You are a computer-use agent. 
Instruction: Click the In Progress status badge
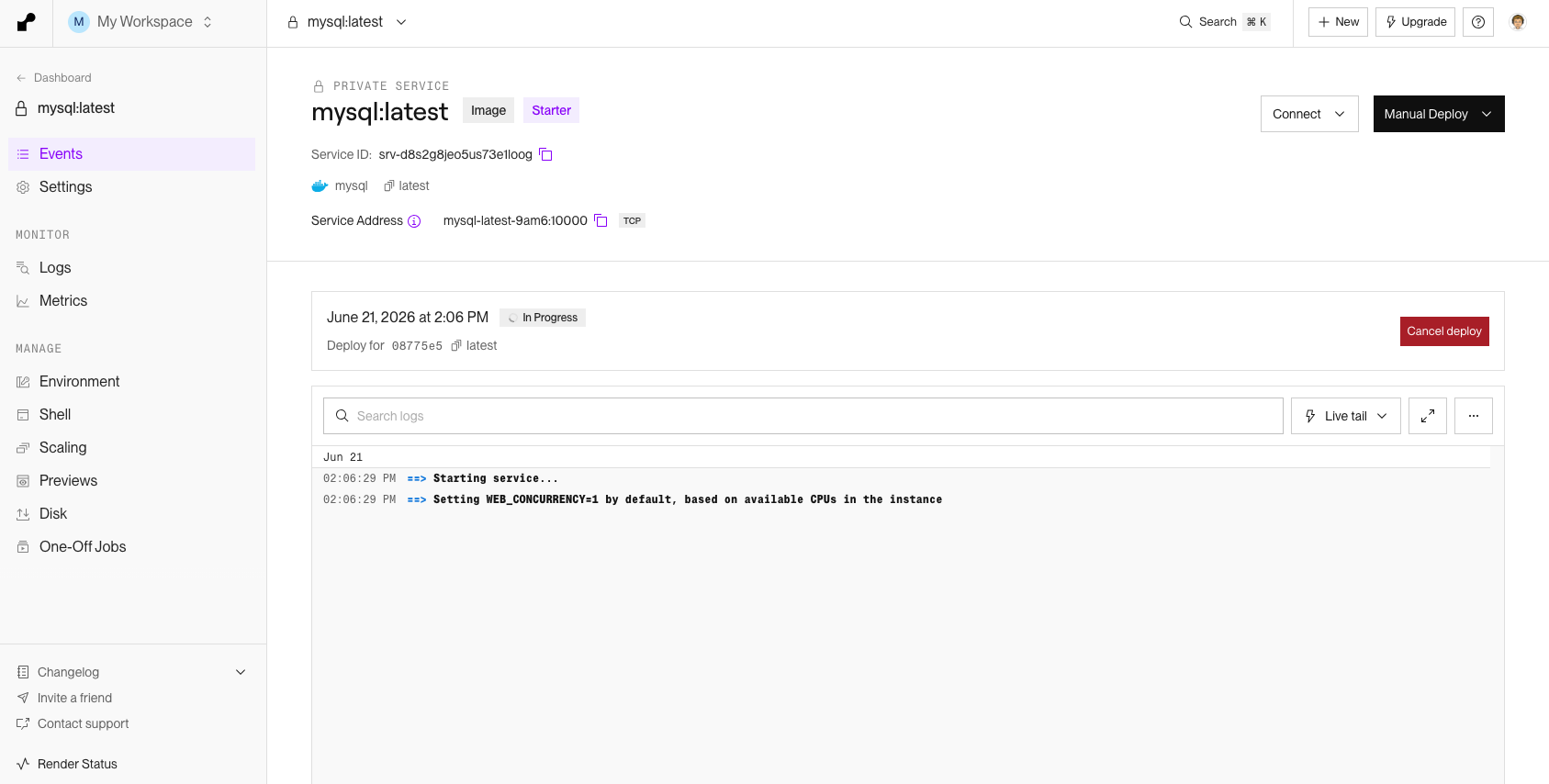pos(543,318)
